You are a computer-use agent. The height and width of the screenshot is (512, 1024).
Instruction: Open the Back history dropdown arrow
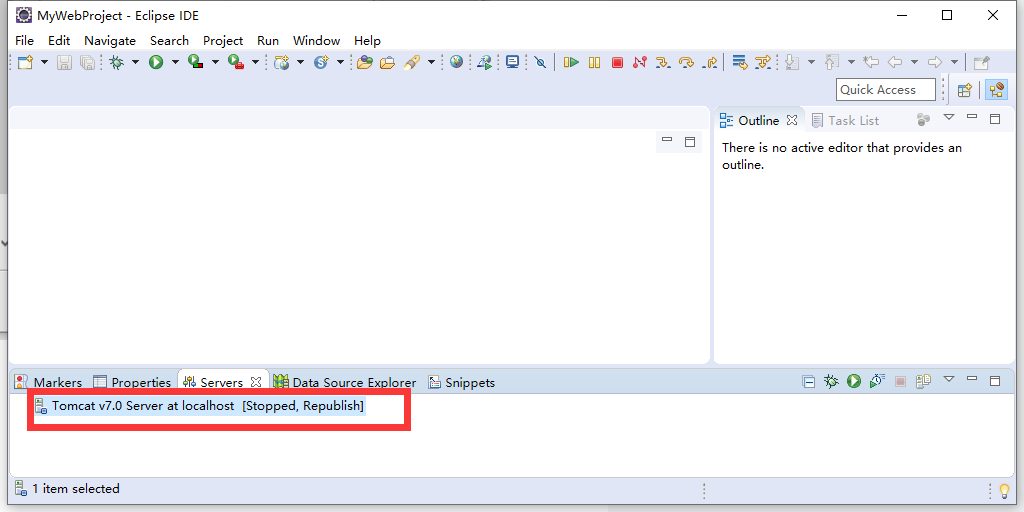914,62
